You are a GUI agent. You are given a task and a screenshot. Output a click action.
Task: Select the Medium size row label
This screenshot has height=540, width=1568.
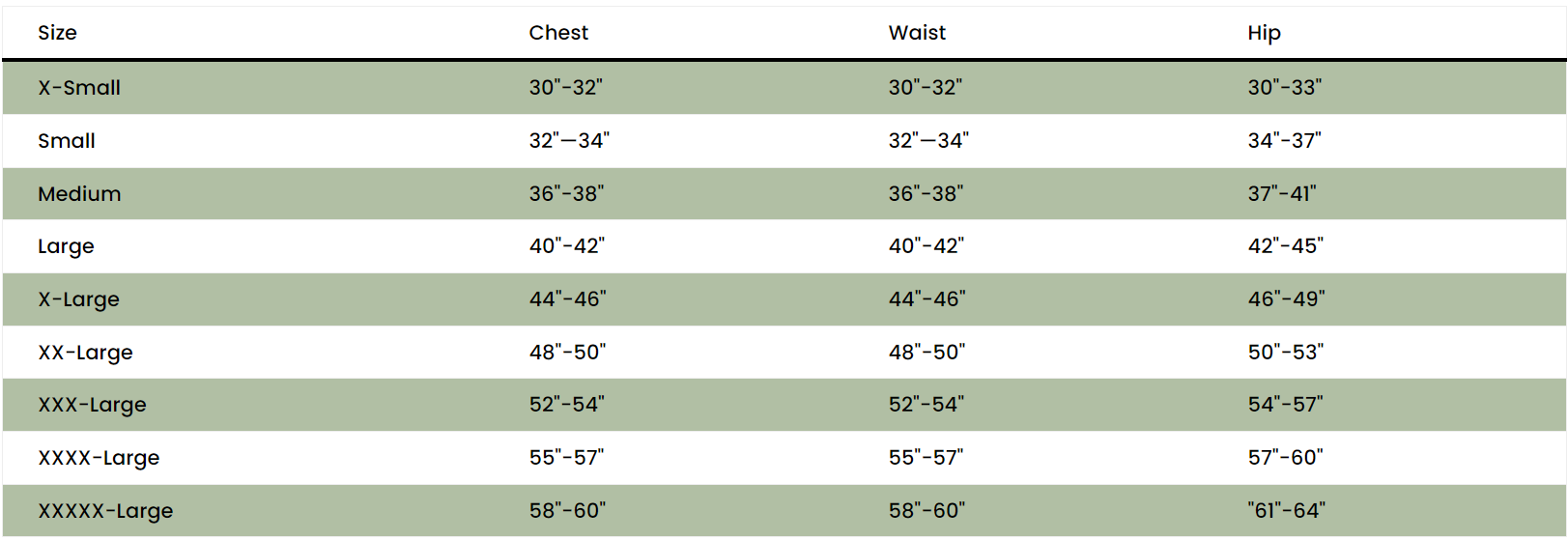click(79, 194)
